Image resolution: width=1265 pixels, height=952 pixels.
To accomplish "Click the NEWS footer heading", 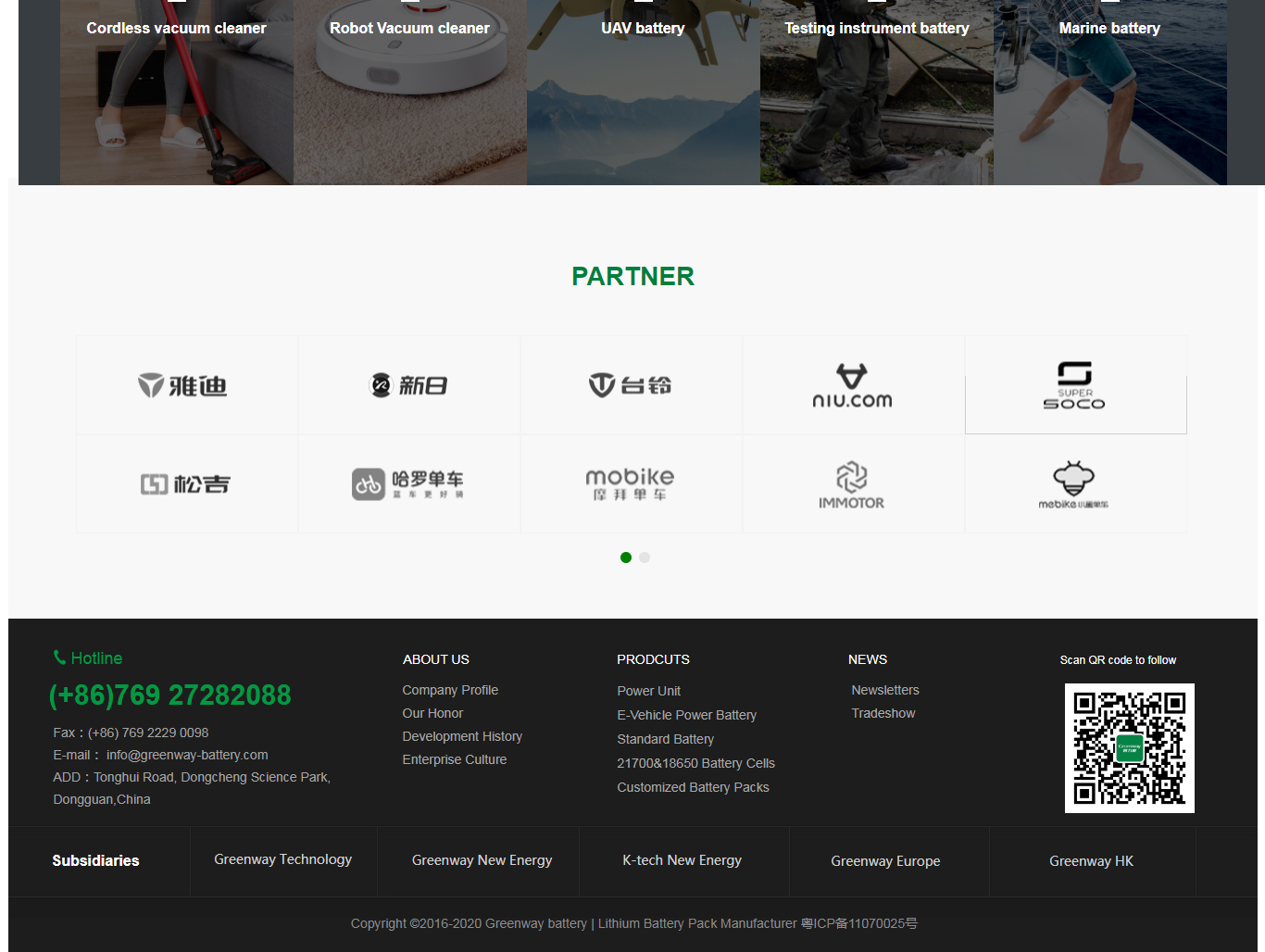I will 868,659.
